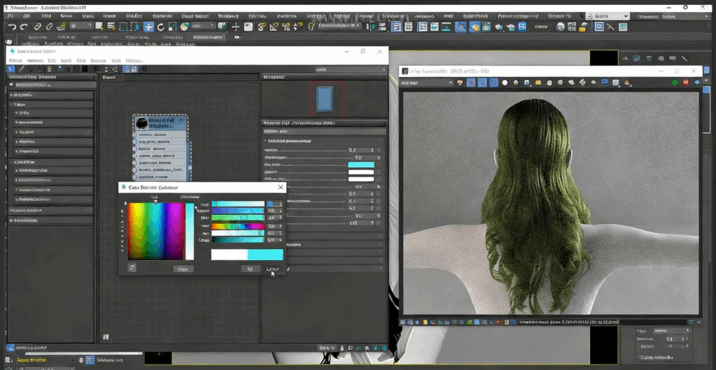Click the Undo arrow in main toolbar
The image size is (716, 370).
12,27
